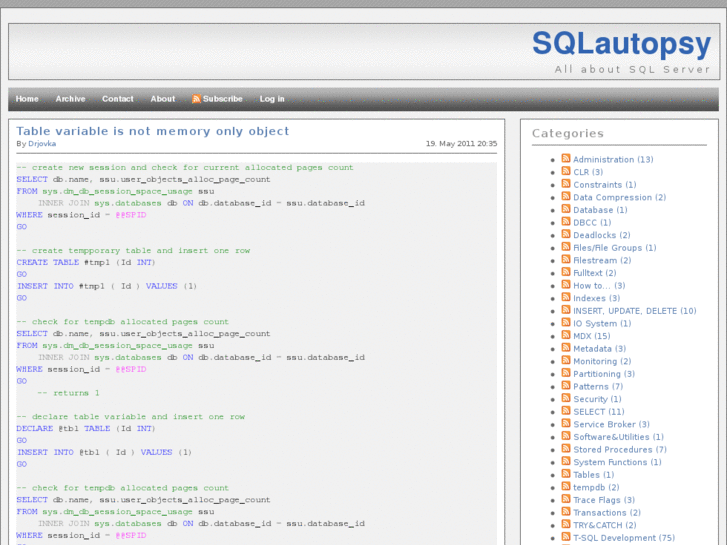Open the T-SQL Development (75) category link
The image size is (727, 545).
624,538
